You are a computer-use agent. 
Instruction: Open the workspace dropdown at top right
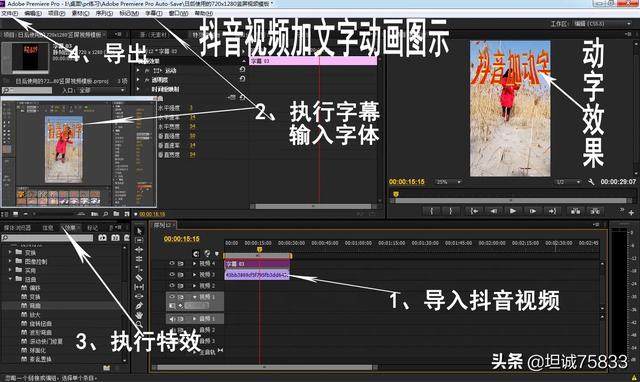pos(603,24)
